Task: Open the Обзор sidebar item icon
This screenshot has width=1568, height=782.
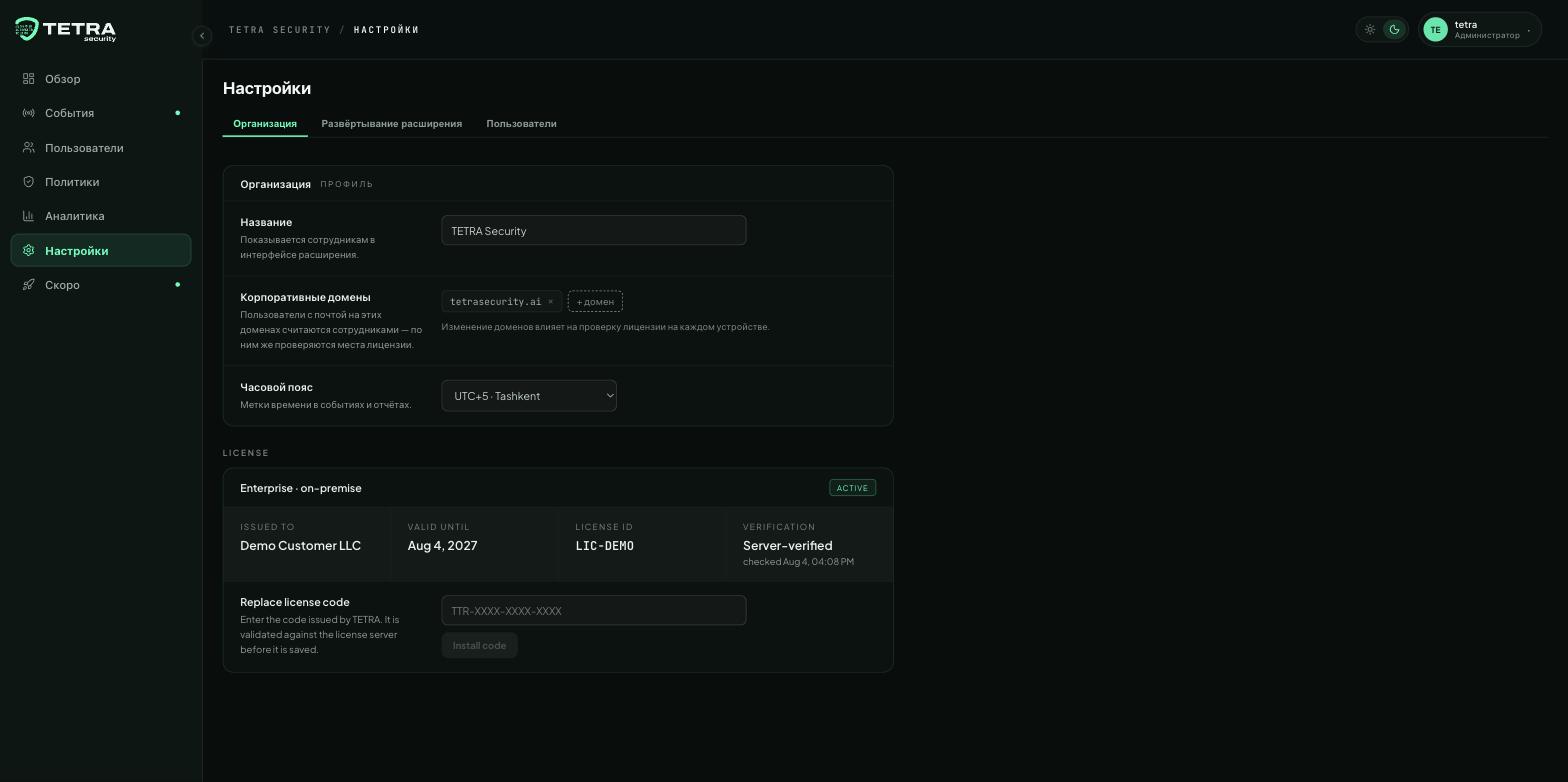Action: pos(29,79)
